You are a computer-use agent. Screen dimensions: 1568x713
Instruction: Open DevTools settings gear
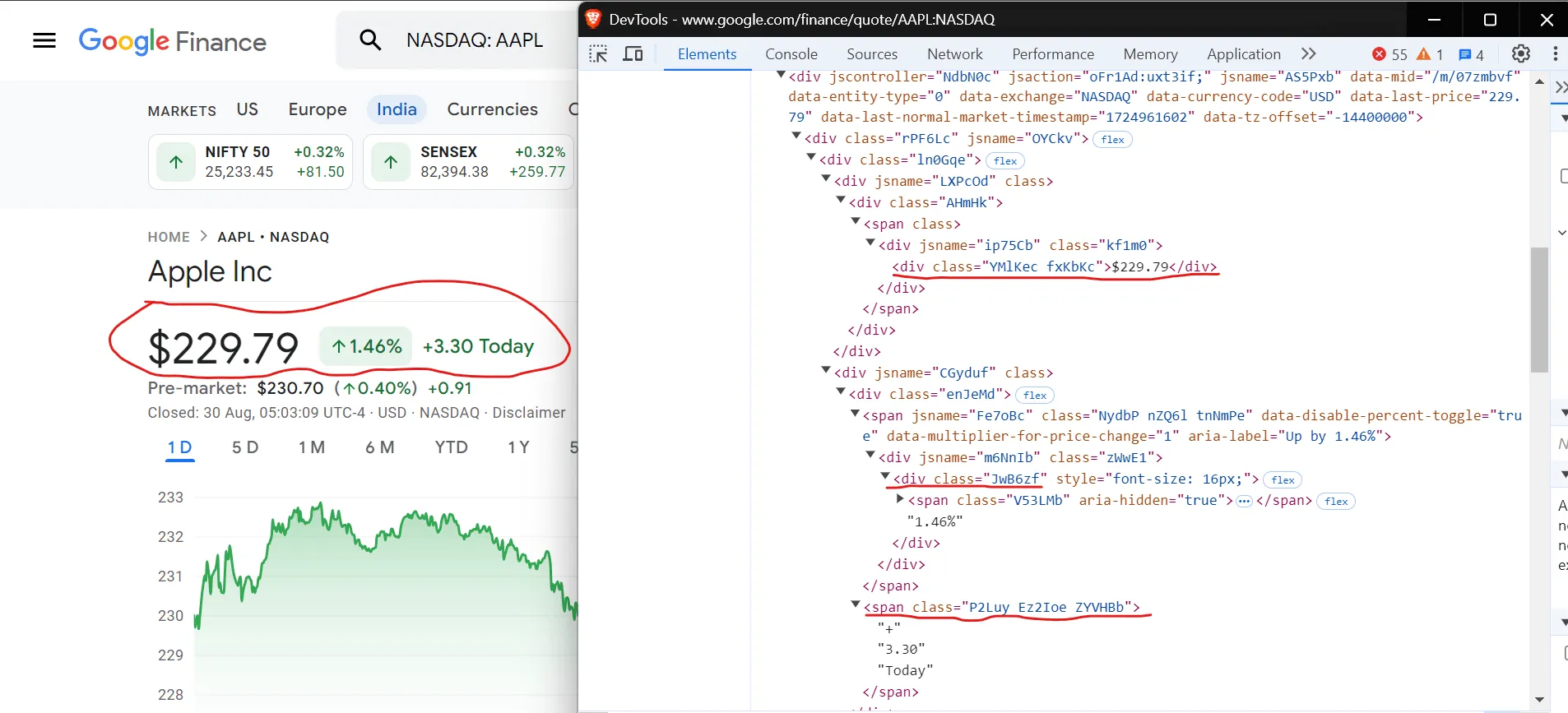tap(1520, 54)
